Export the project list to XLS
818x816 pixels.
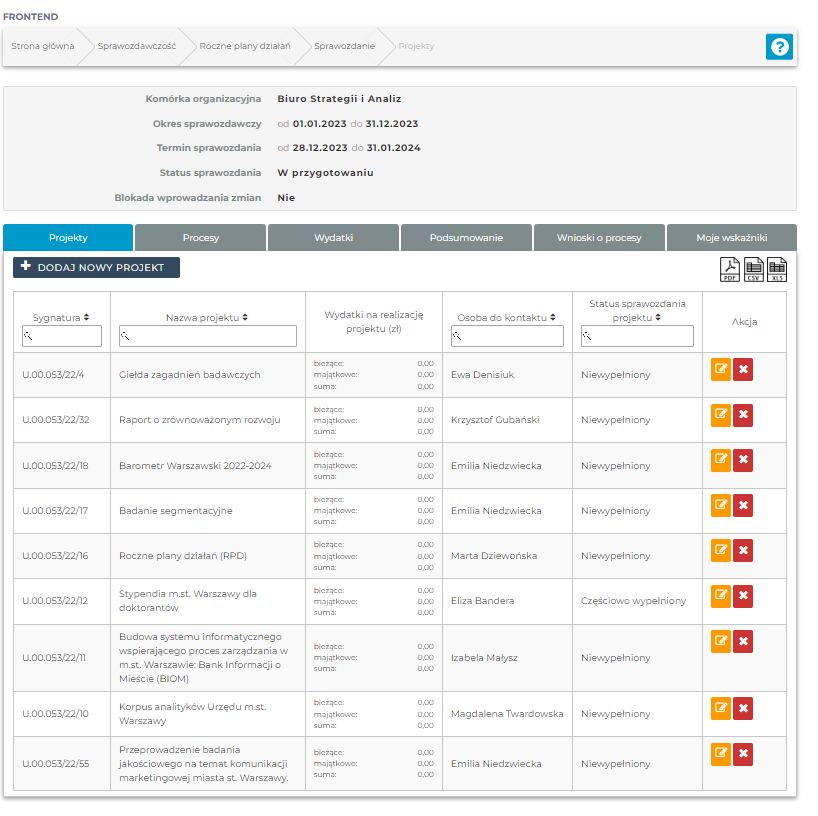pos(777,269)
